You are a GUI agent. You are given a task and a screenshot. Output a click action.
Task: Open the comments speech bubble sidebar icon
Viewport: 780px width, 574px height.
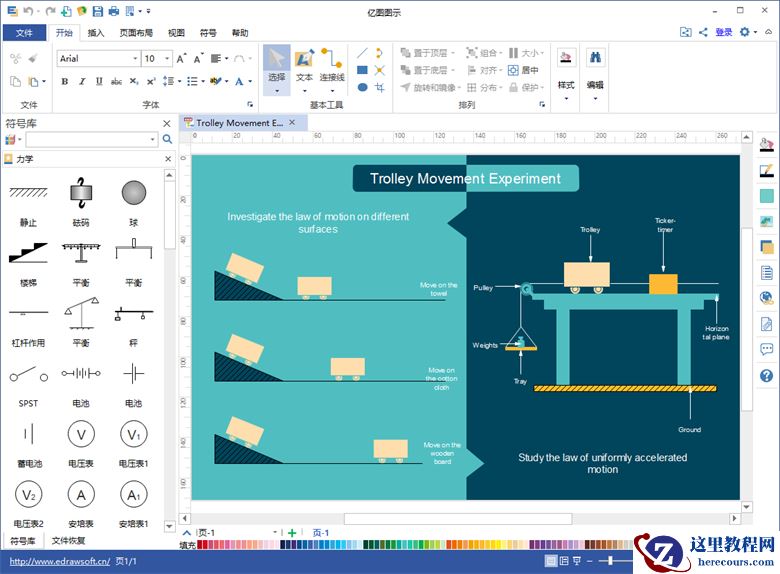pyautogui.click(x=767, y=349)
